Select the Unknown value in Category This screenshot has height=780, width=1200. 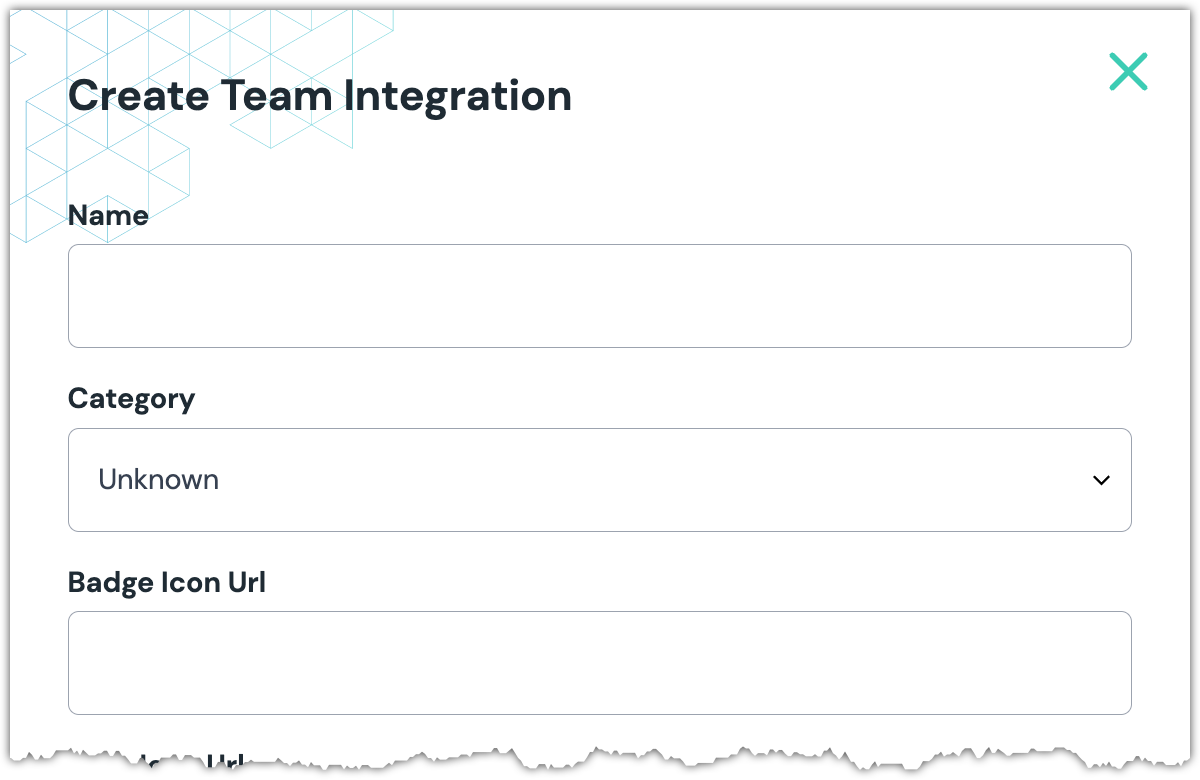click(158, 480)
